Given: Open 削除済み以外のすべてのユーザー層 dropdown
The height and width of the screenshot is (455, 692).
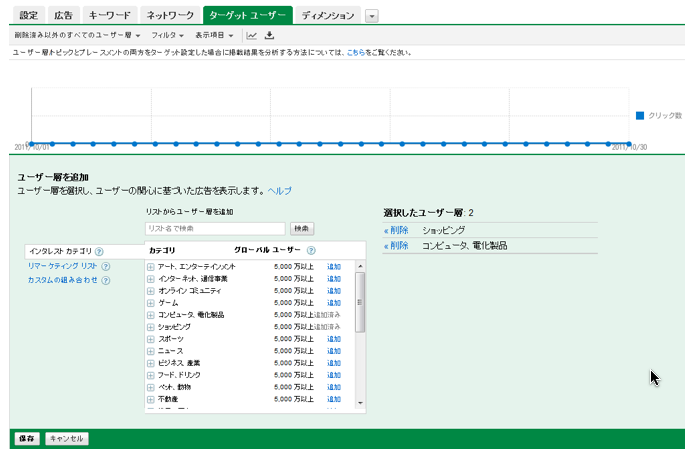Looking at the screenshot, I should [77, 35].
